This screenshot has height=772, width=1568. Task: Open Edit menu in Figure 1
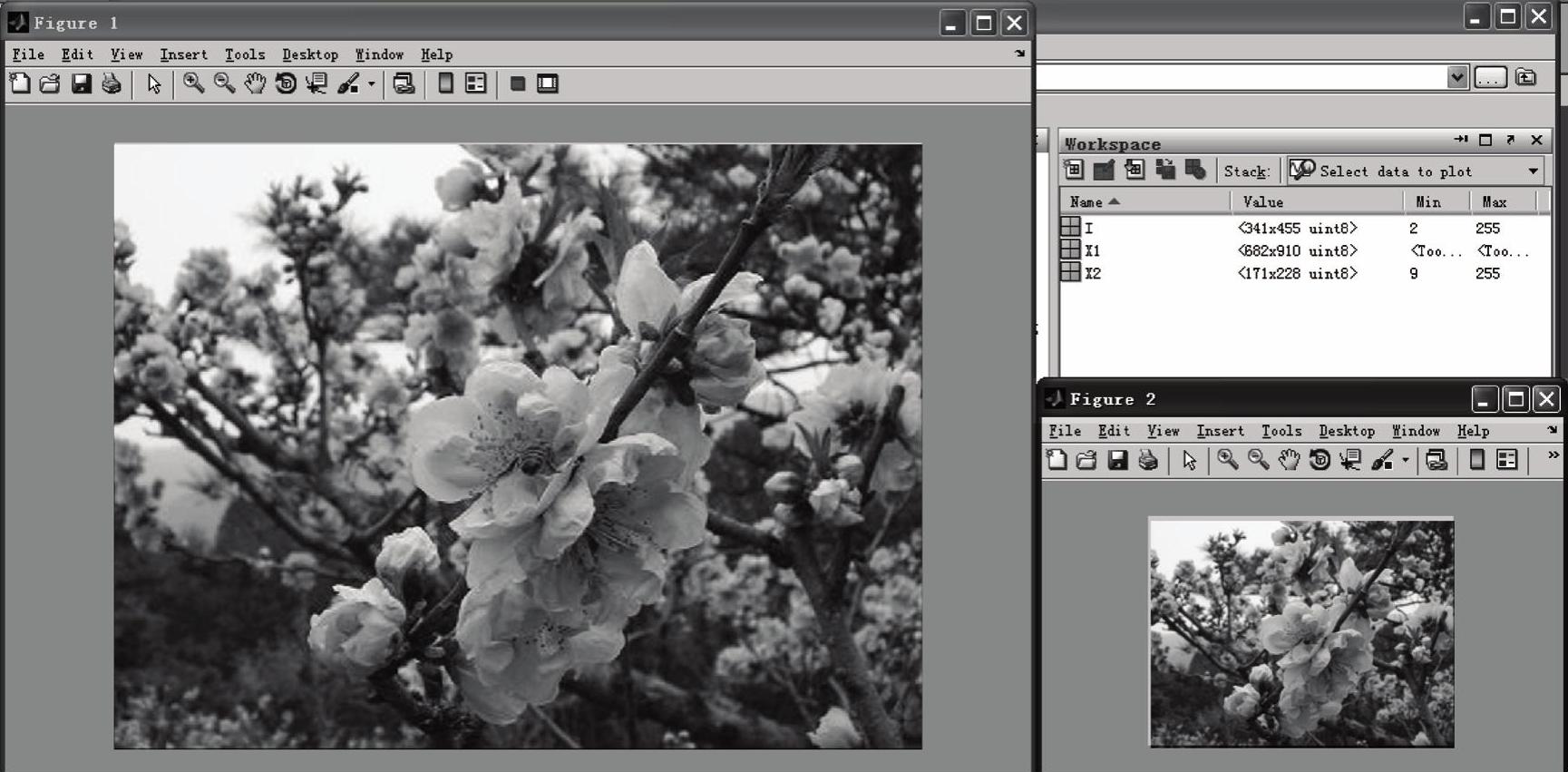click(x=77, y=54)
